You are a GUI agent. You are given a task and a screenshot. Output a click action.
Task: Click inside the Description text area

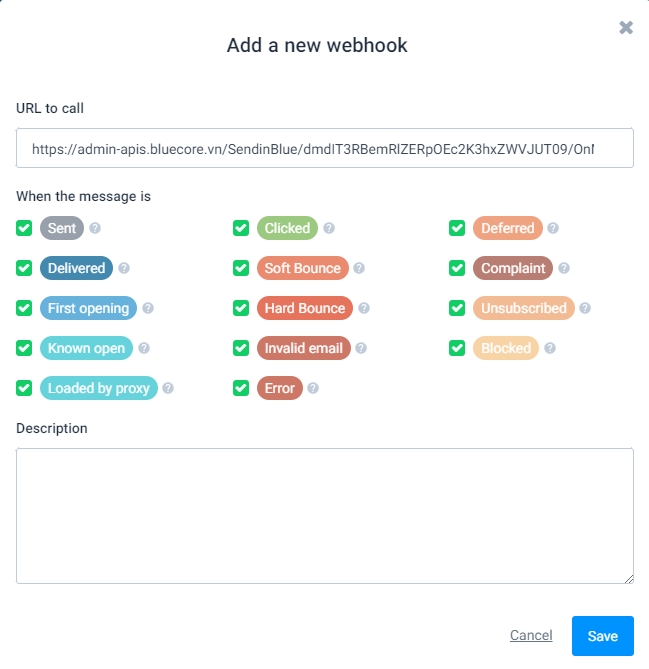coord(325,515)
